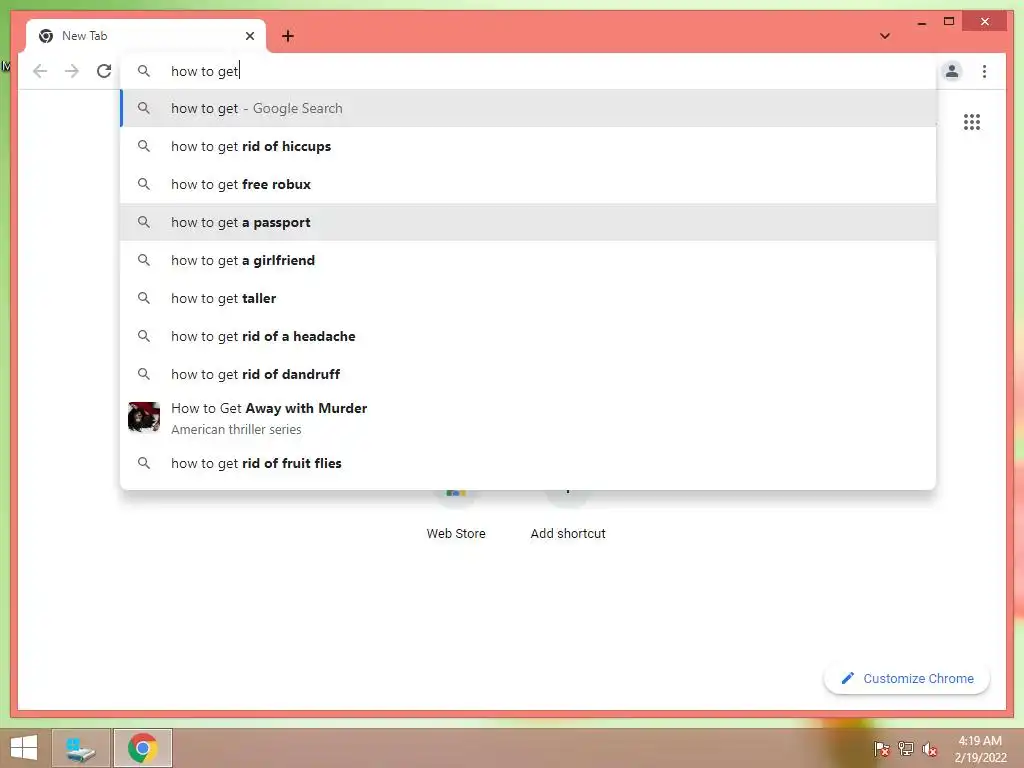Choose 'how to get taller' suggestion
Screen dimensions: 1024x768
tap(528, 298)
